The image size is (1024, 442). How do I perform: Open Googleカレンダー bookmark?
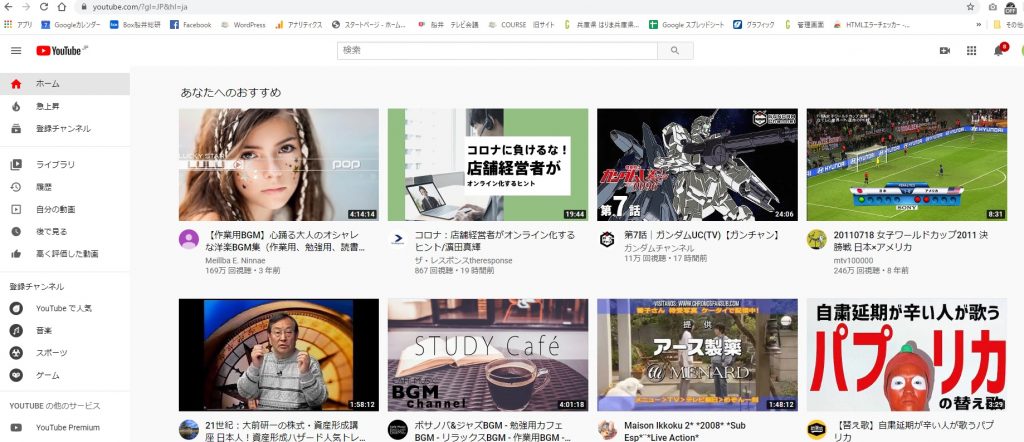[71, 25]
